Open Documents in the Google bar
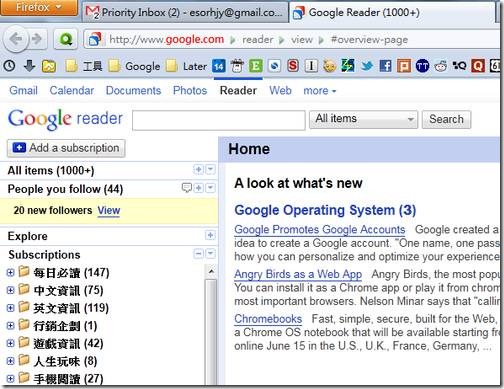This screenshot has width=504, height=389. tap(133, 90)
